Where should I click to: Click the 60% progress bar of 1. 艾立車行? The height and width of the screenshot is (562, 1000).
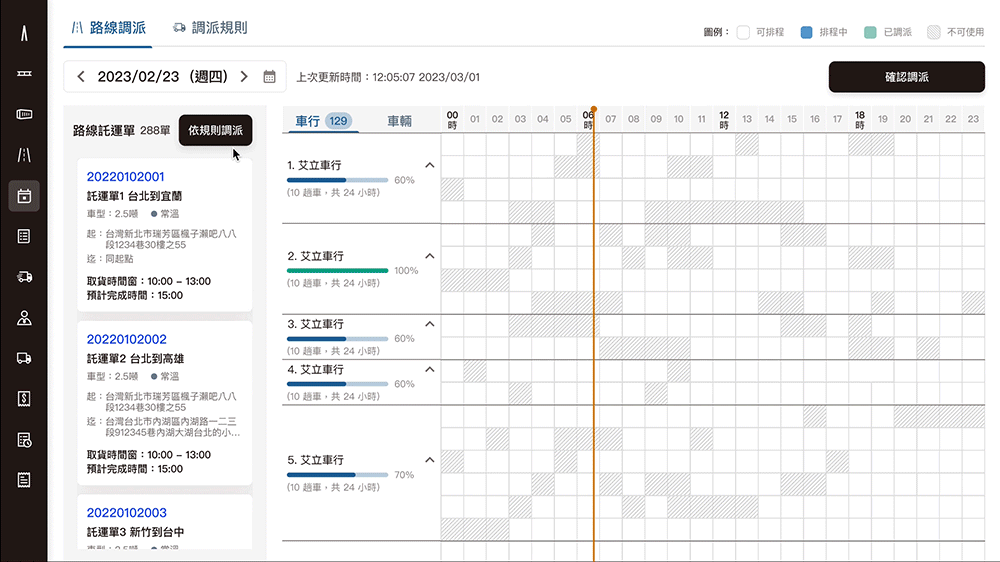tap(337, 180)
